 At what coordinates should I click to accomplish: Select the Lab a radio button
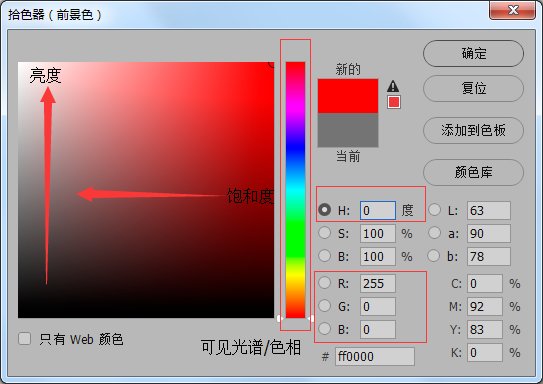[434, 233]
